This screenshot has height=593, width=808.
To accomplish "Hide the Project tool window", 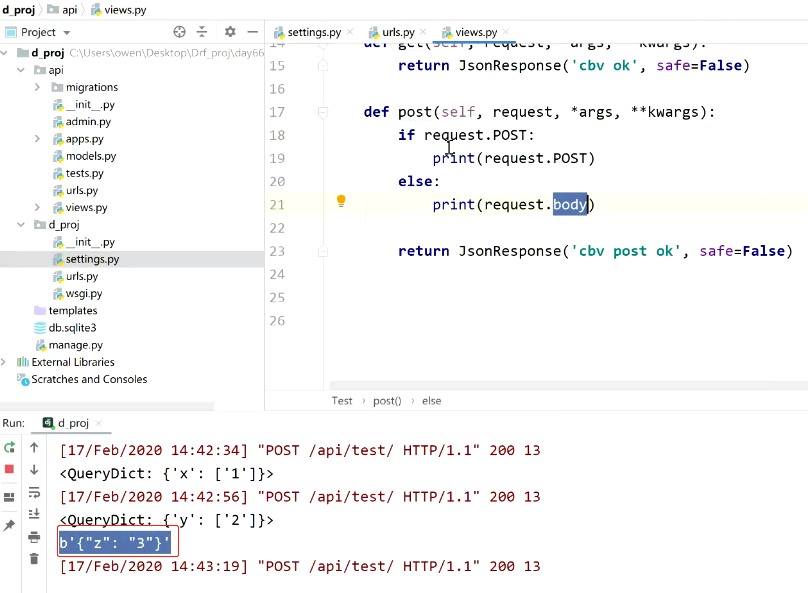I will click(x=251, y=32).
